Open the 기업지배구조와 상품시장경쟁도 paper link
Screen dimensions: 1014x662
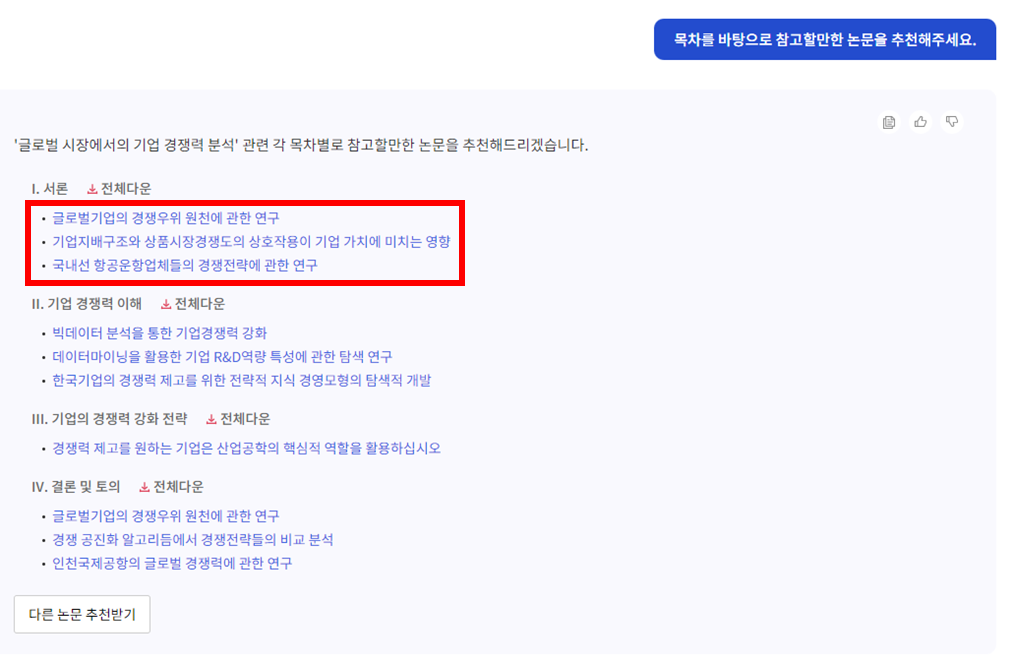pos(249,241)
